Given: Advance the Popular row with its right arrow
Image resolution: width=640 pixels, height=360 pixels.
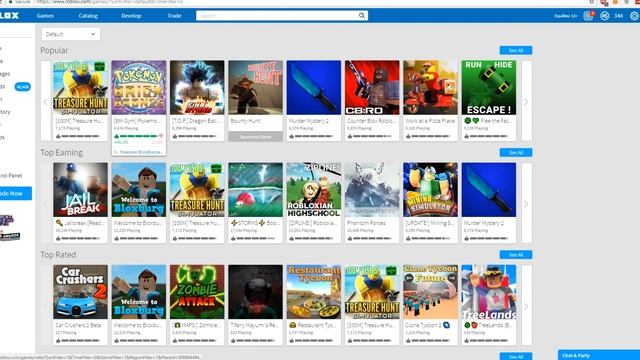Looking at the screenshot, I should click(x=526, y=102).
